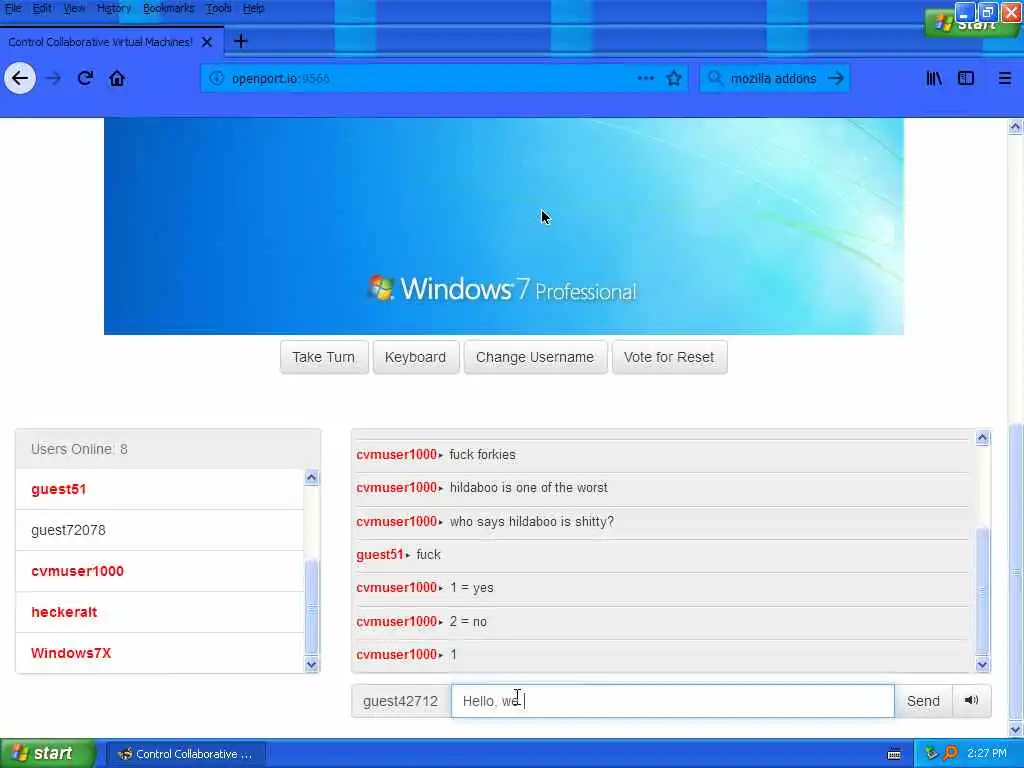Open the Bookmarks menu
1024x768 pixels.
[x=168, y=8]
